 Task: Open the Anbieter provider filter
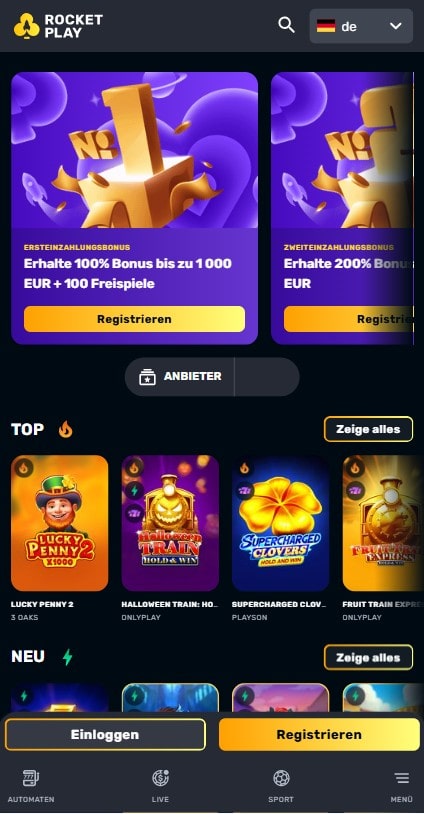coord(180,376)
